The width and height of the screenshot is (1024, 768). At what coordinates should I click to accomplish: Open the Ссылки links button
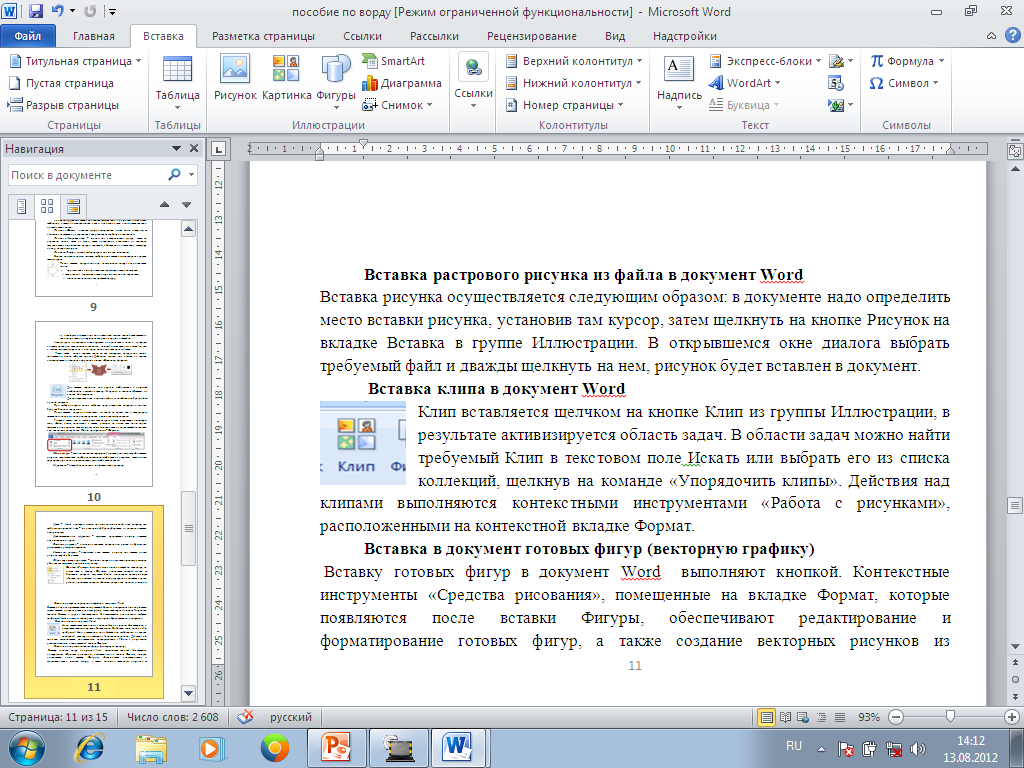tap(473, 80)
